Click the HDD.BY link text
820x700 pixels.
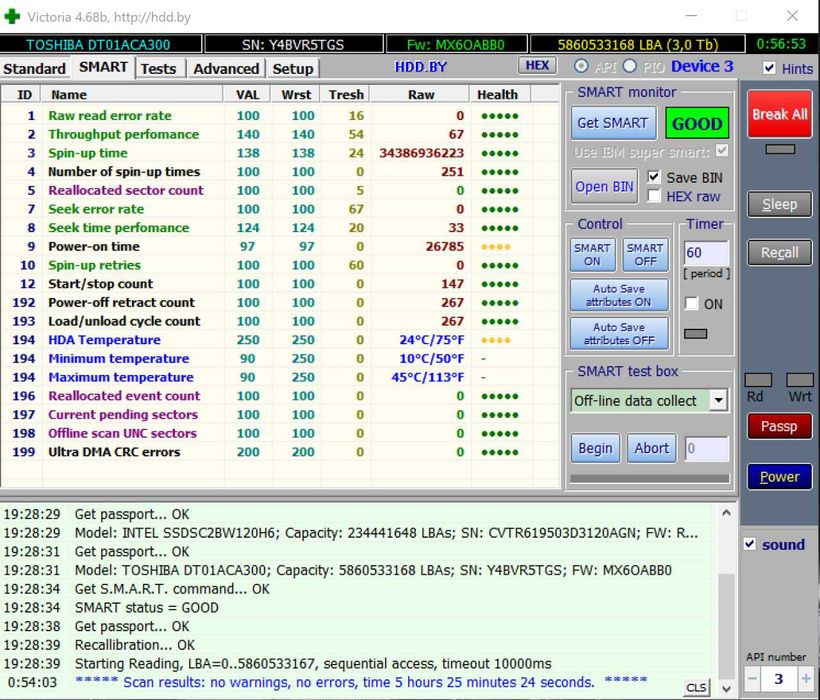[420, 67]
